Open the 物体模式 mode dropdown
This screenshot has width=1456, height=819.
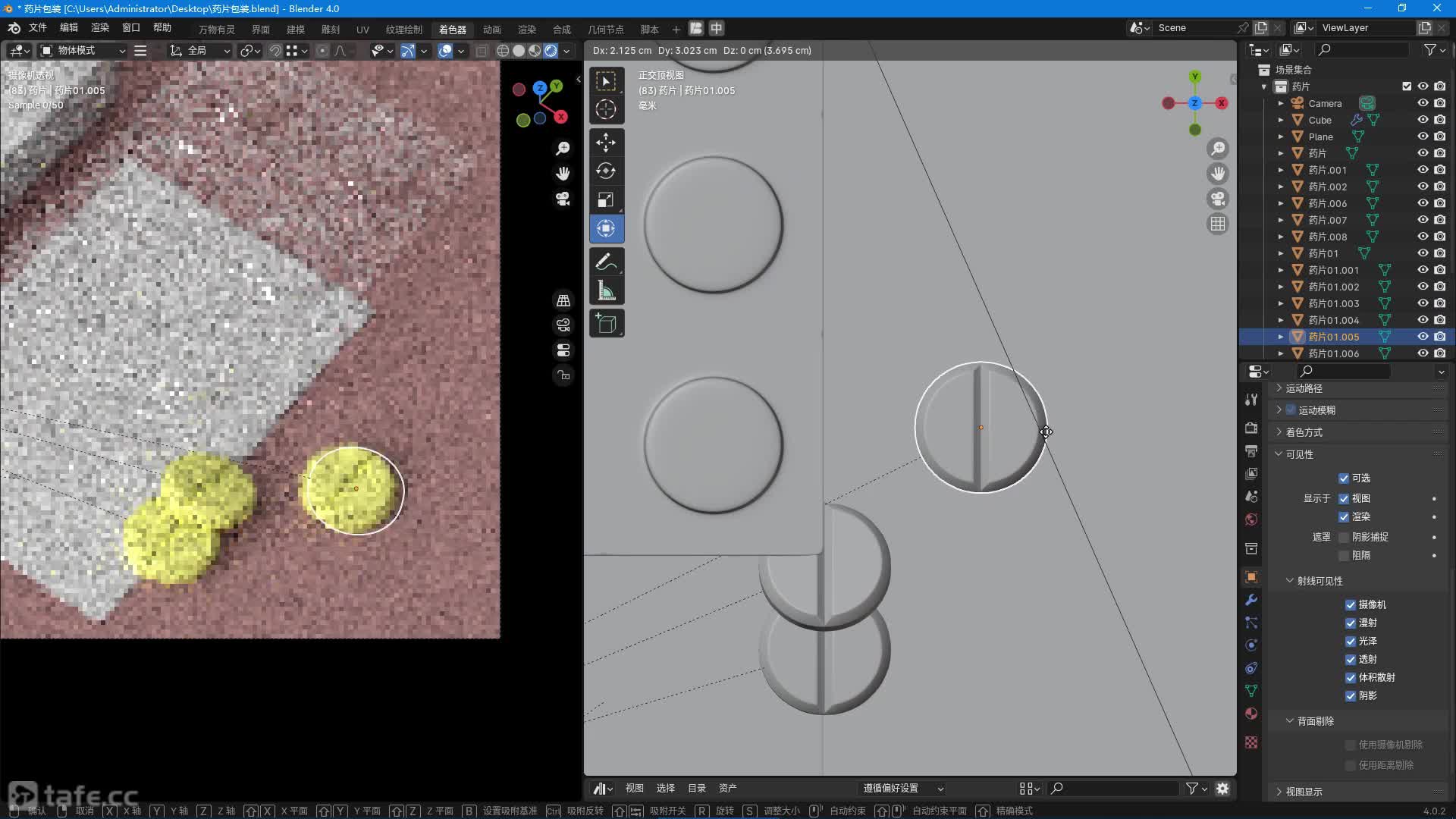(x=83, y=51)
